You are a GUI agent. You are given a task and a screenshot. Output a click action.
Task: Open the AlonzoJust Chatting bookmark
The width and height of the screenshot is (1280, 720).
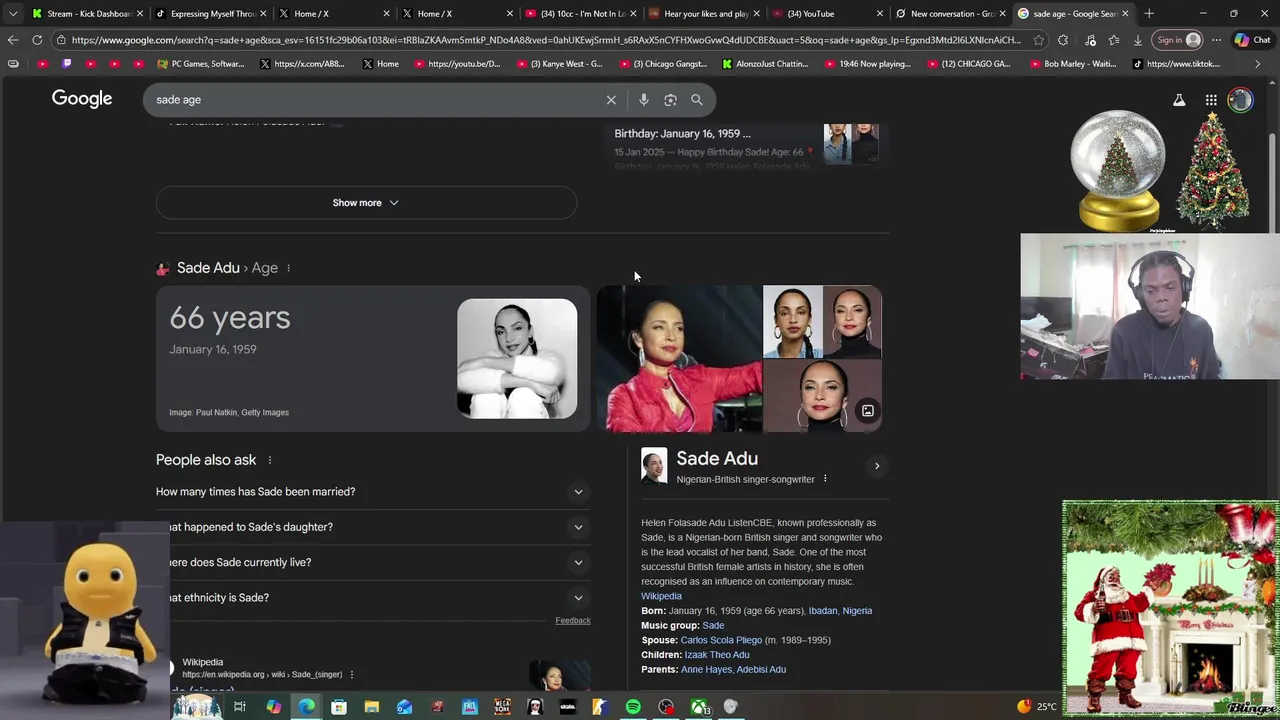tap(765, 64)
